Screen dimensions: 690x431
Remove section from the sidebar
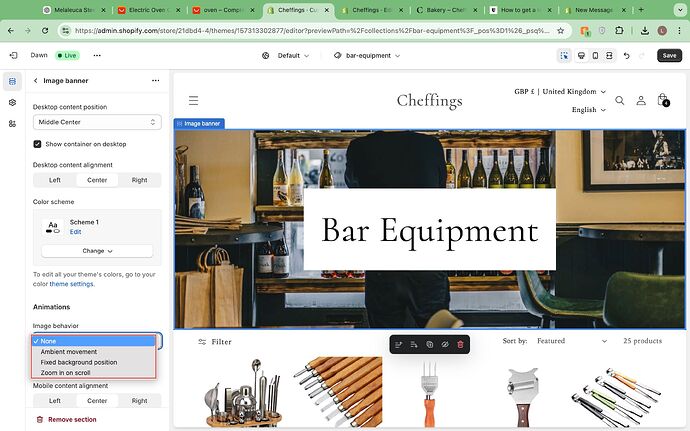tap(67, 420)
